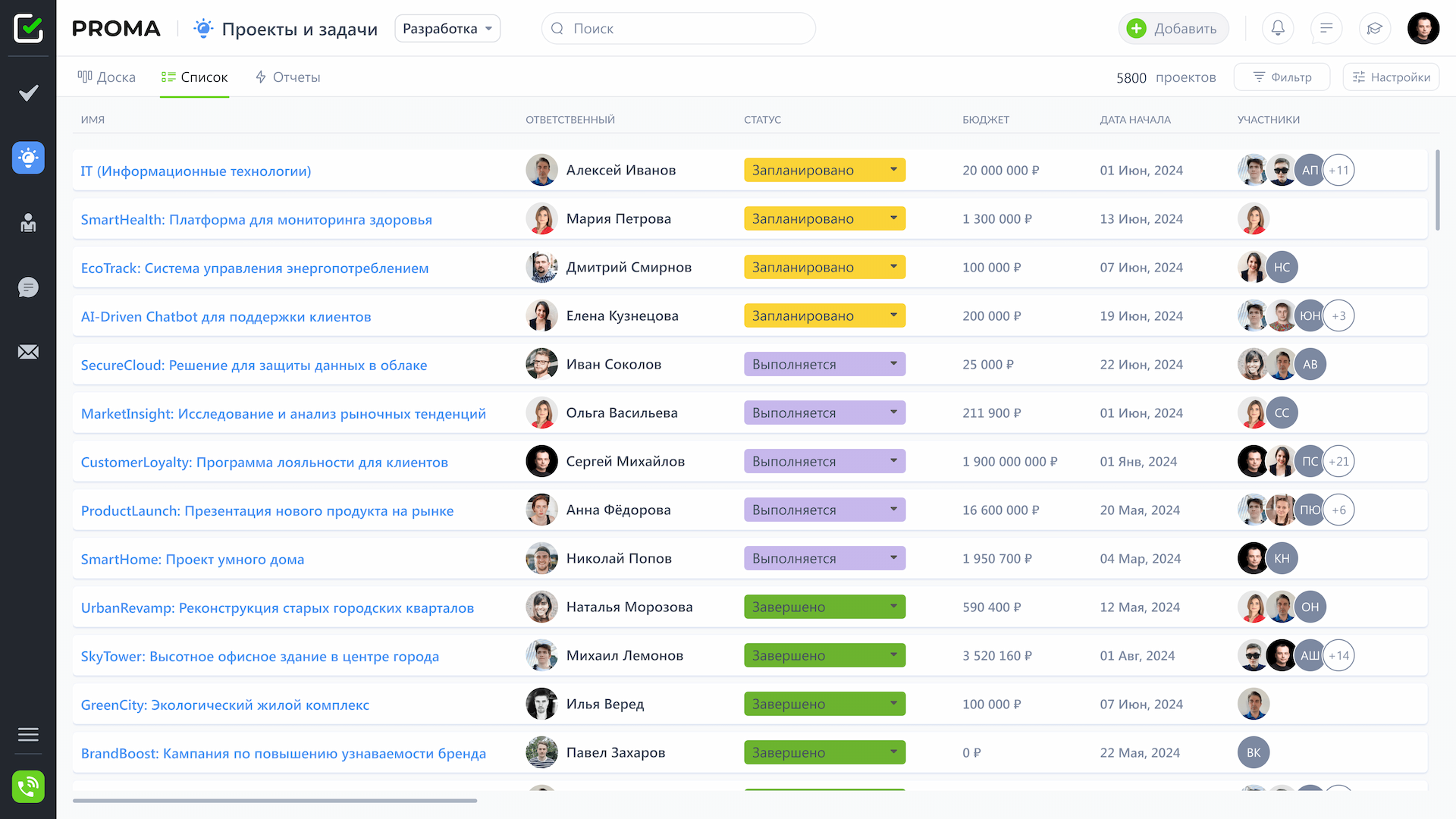Open the graduation cap help icon
Viewport: 1456px width, 819px height.
[1375, 28]
